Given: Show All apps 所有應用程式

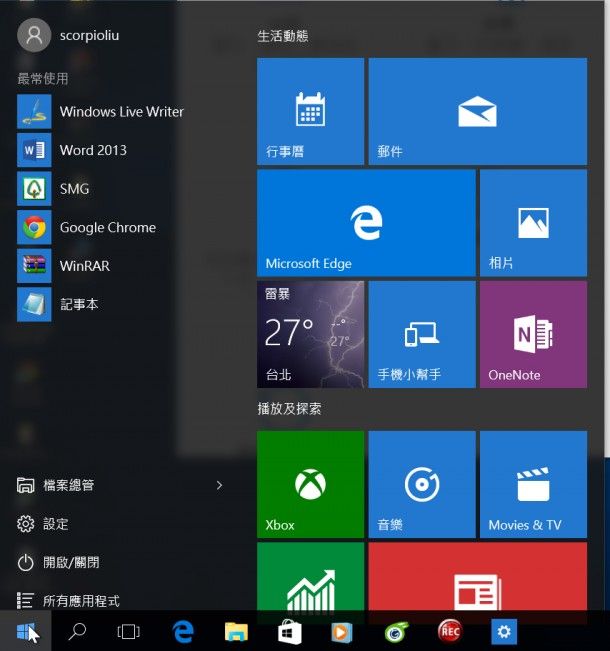Looking at the screenshot, I should pos(69,600).
